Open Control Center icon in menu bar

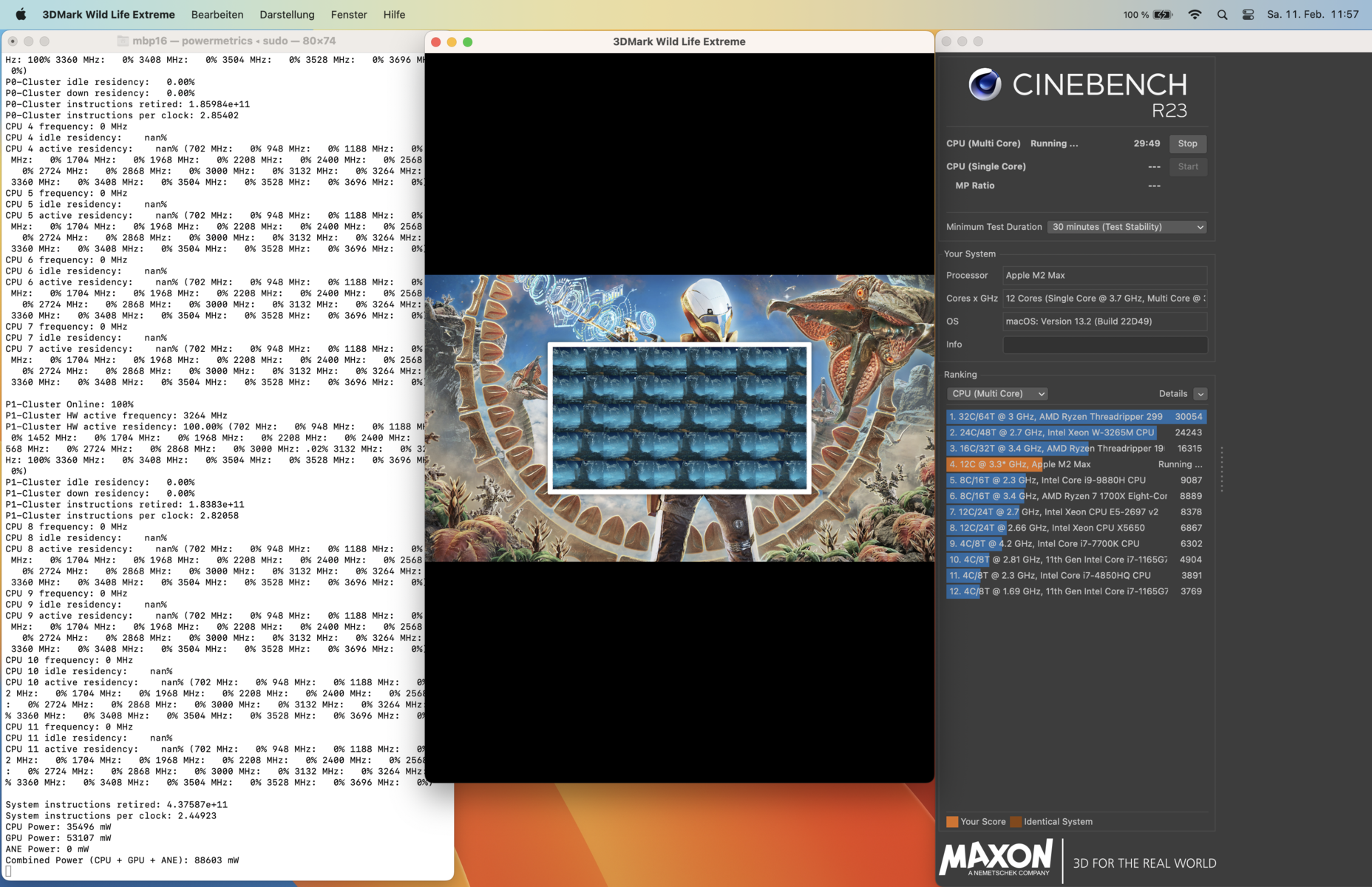1248,14
